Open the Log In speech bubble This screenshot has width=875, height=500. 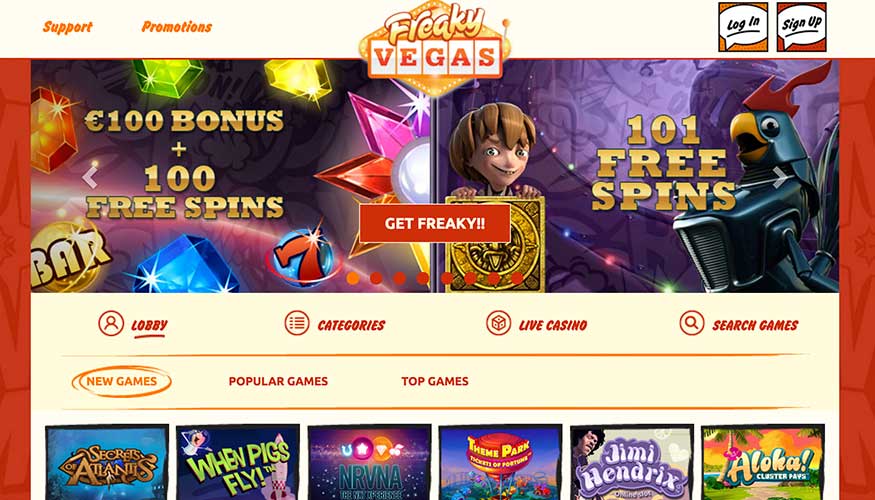[x=743, y=27]
